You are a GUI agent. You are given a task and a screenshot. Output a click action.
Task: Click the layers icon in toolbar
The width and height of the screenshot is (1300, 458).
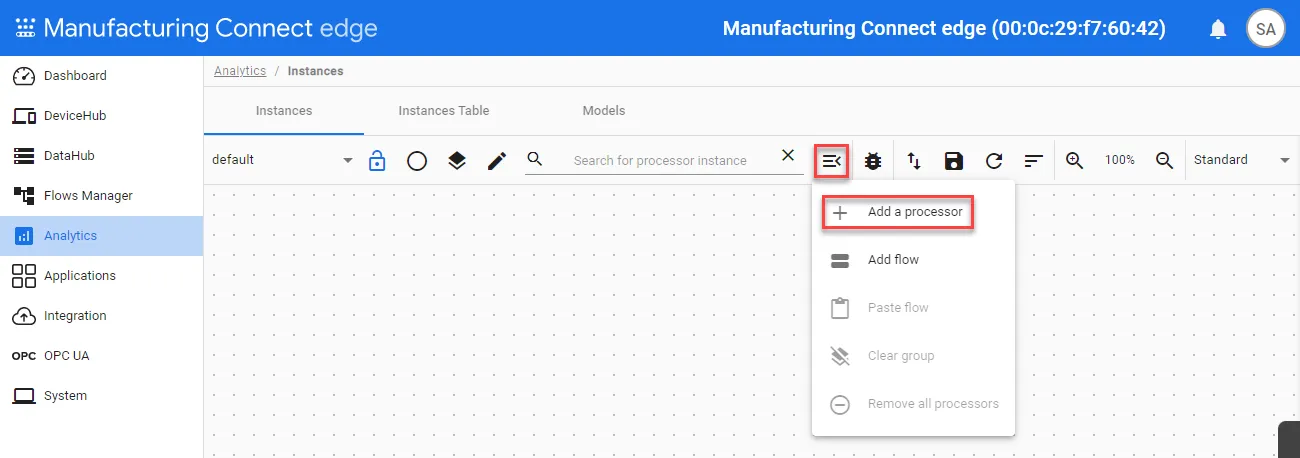click(457, 160)
